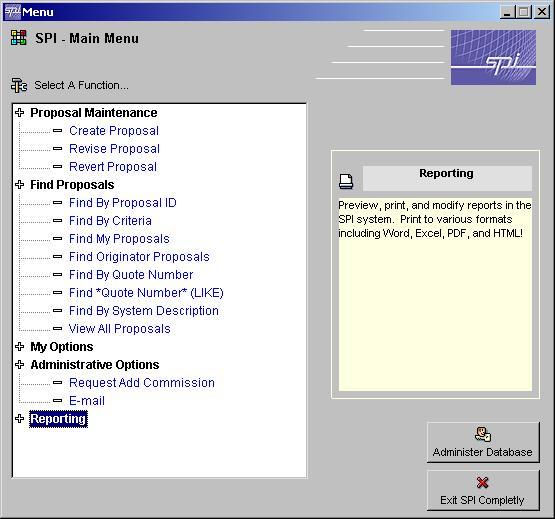Expand the My Options node
Image resolution: width=555 pixels, height=519 pixels.
[20, 347]
